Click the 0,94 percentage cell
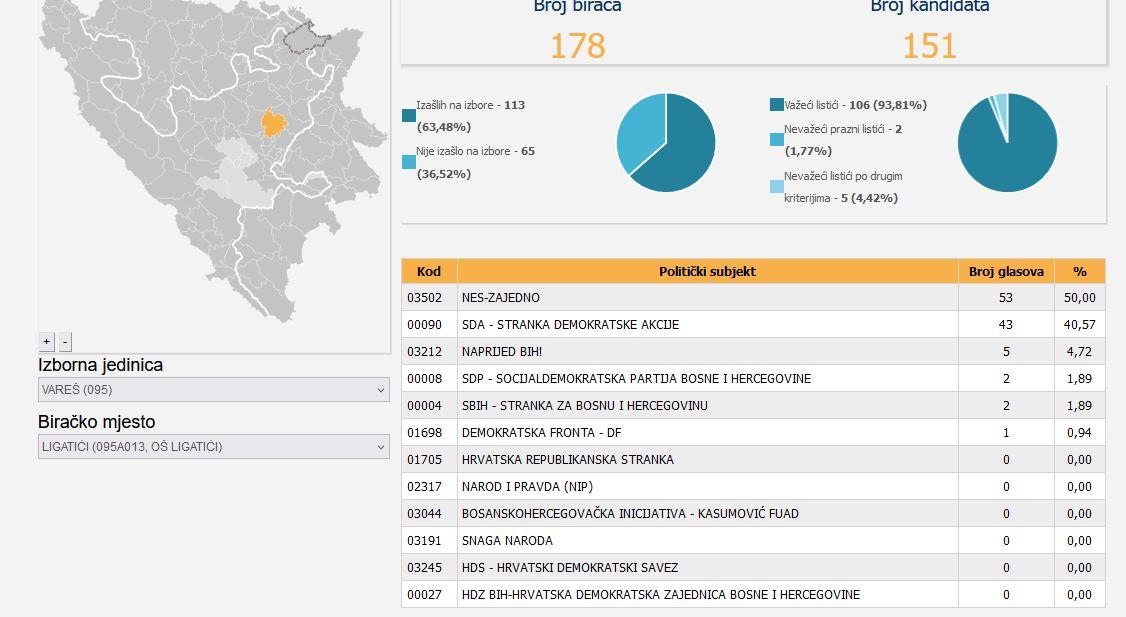 1080,432
